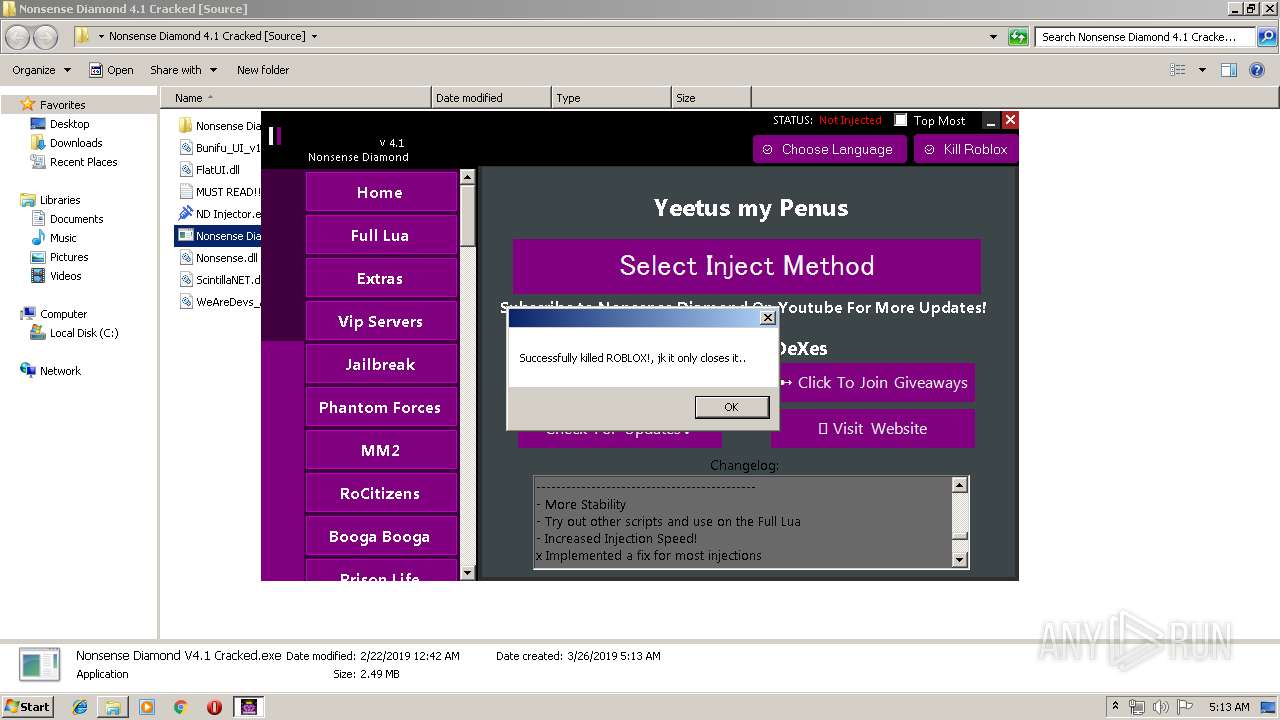Open Desktop in Favorites
Viewport: 1280px width, 720px height.
pyautogui.click(x=69, y=124)
